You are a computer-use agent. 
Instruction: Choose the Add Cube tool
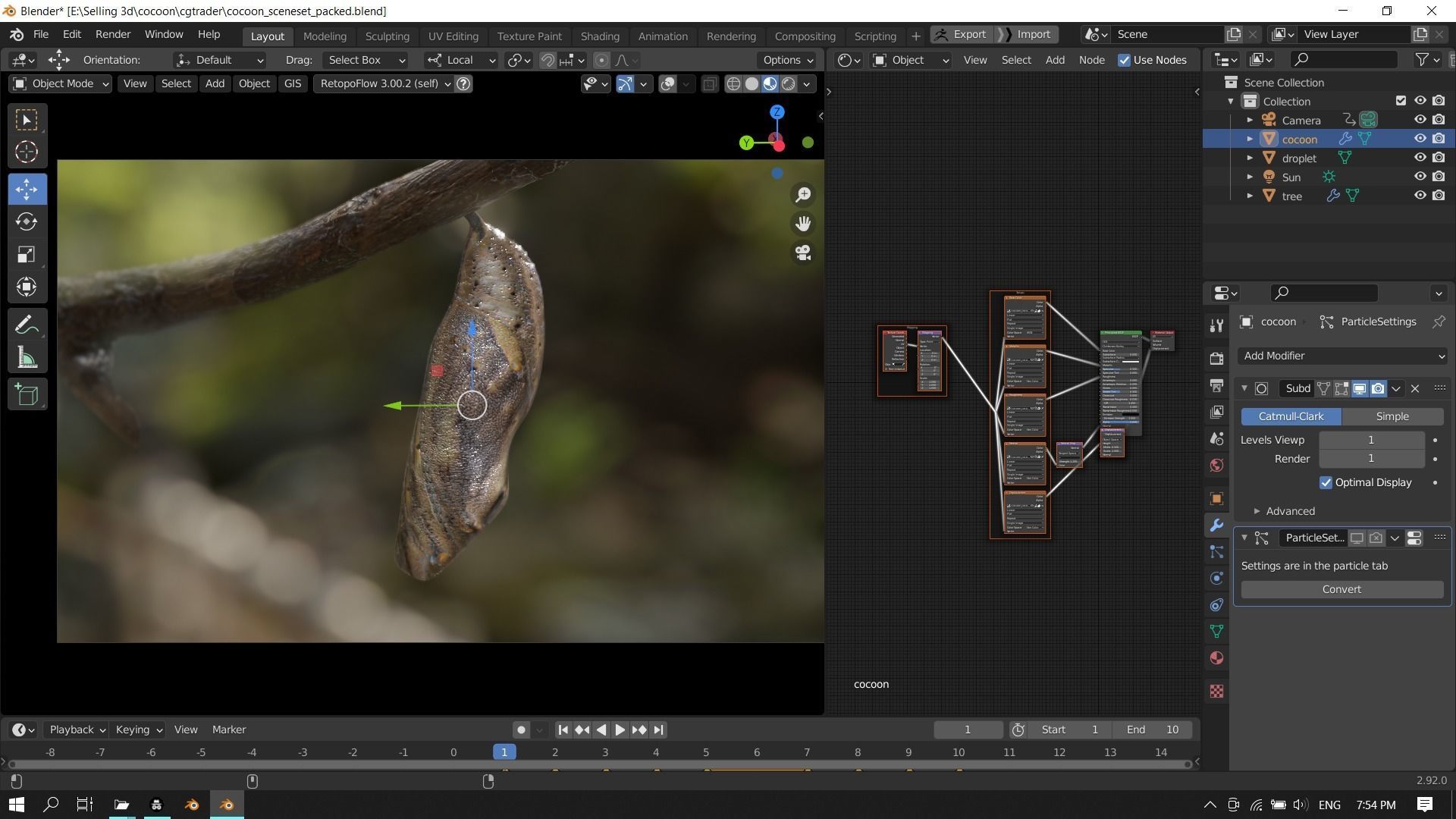(x=27, y=394)
